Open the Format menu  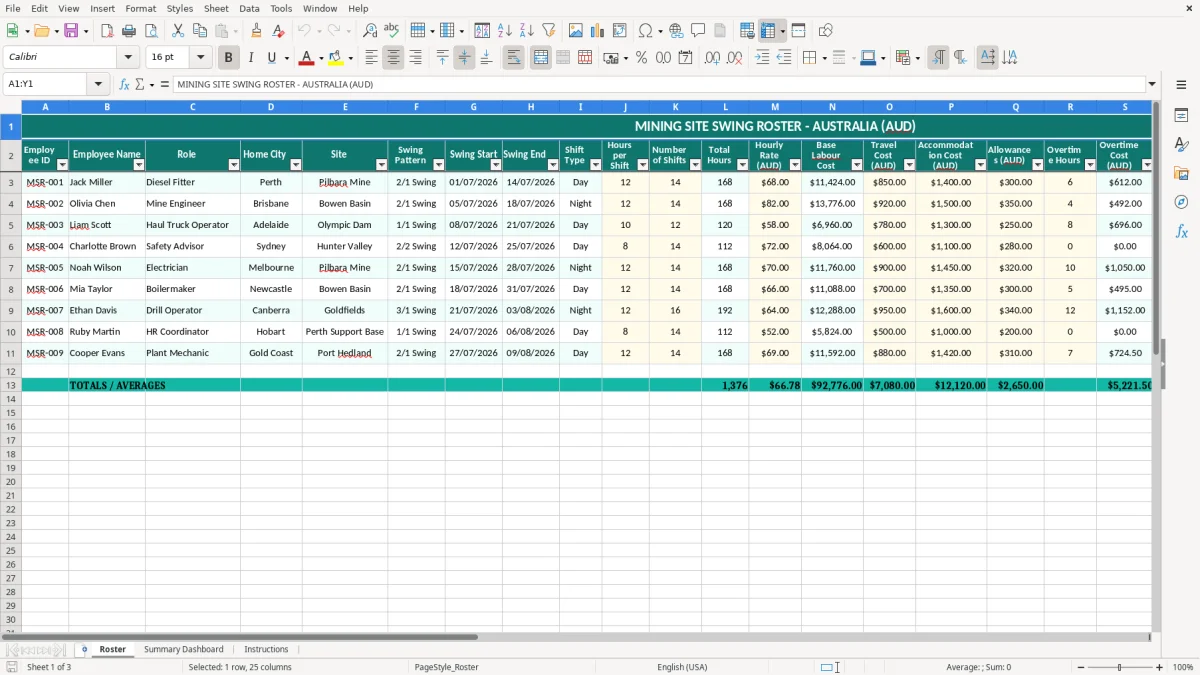coord(140,8)
